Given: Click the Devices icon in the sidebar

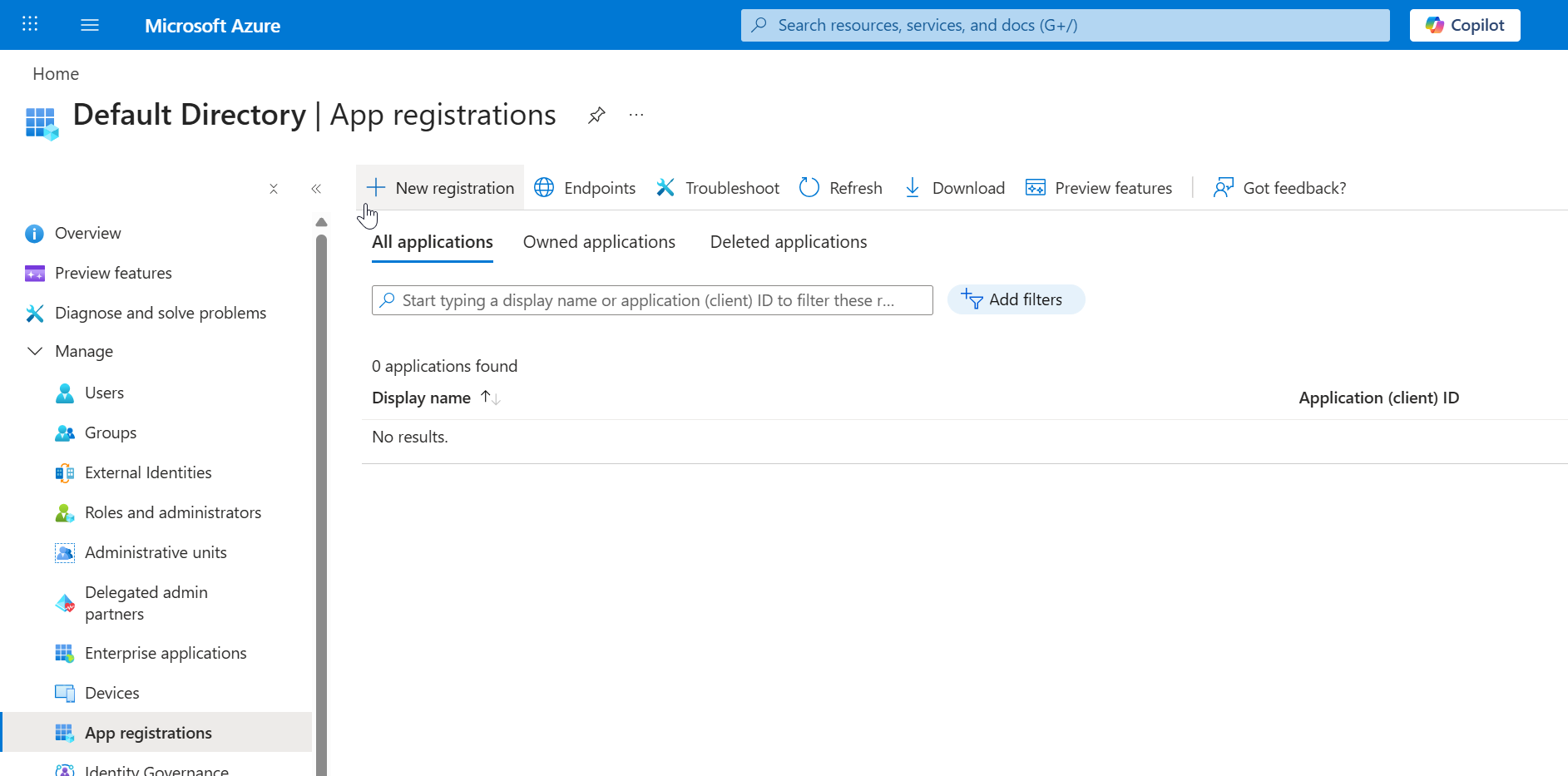Looking at the screenshot, I should (x=64, y=692).
